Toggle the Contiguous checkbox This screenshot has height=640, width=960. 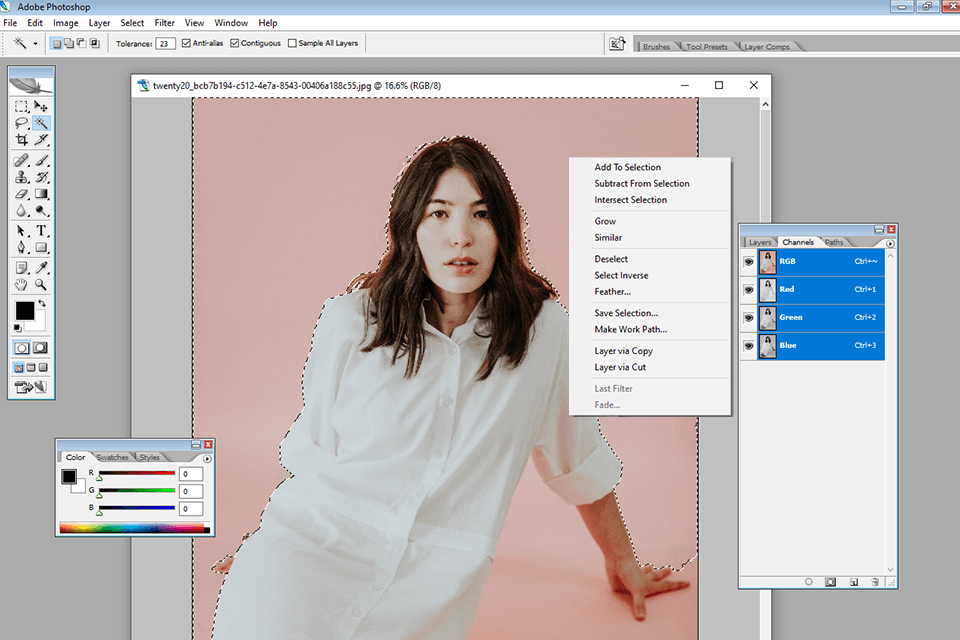click(234, 43)
